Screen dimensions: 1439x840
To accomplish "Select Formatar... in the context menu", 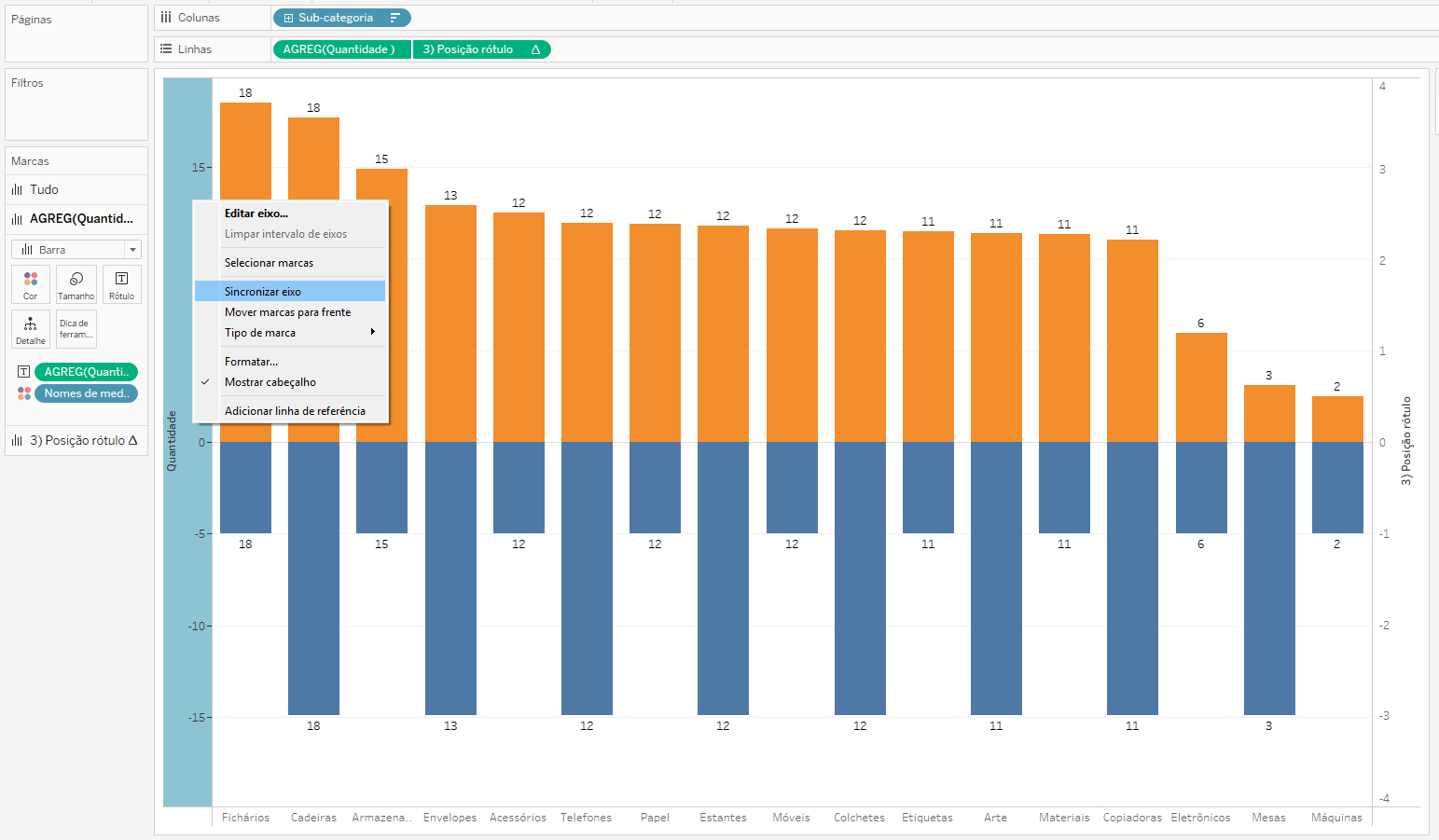I will (x=251, y=362).
